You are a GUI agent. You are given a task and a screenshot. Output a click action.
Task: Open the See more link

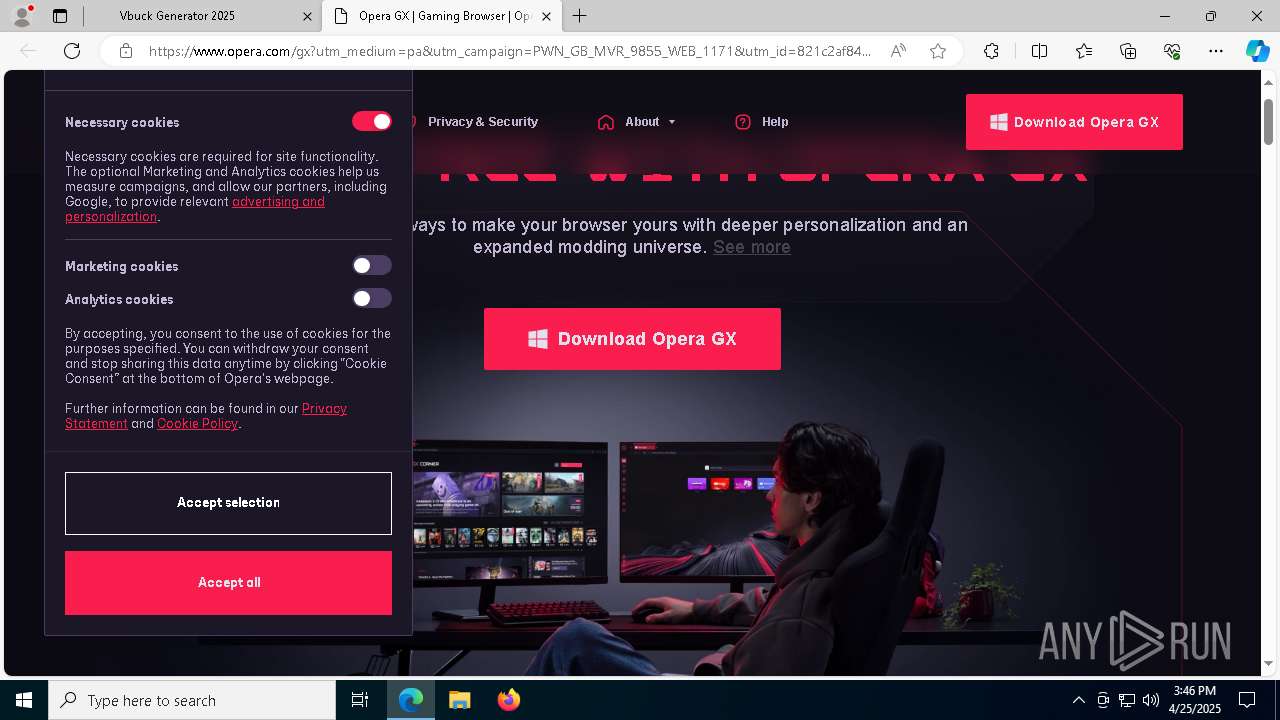pos(752,247)
